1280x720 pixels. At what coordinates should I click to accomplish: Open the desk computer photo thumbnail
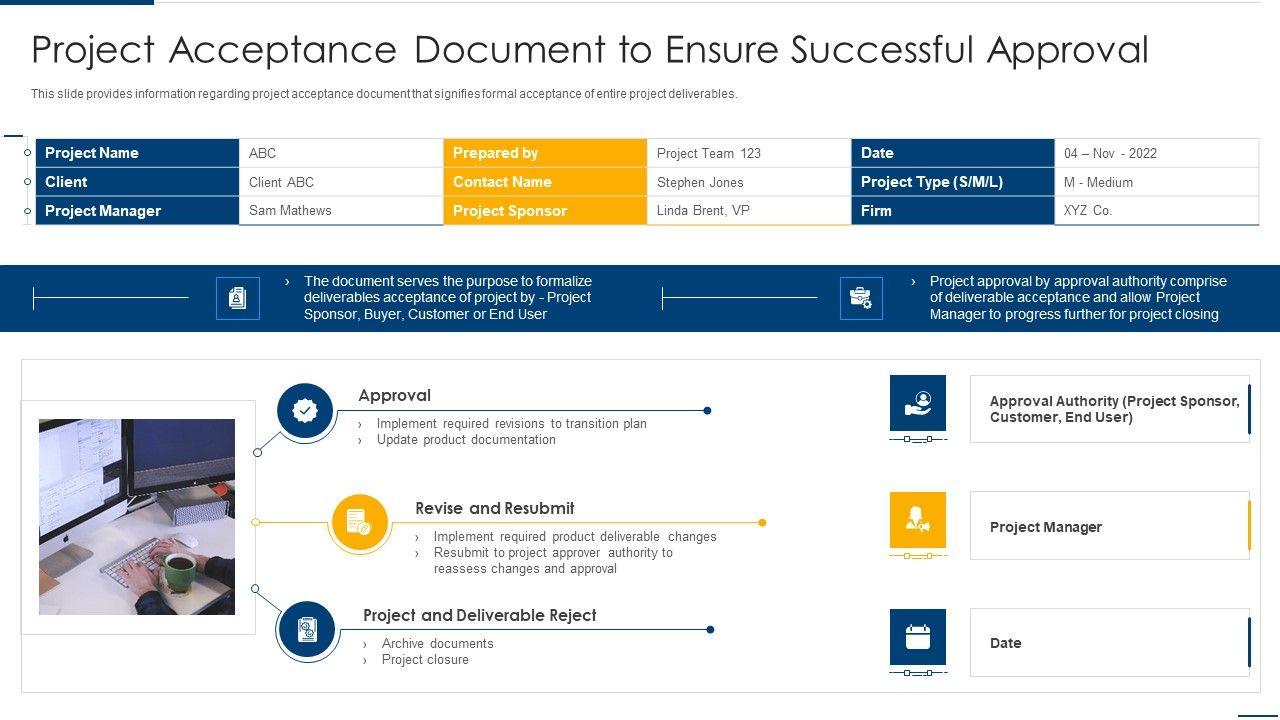pos(137,517)
